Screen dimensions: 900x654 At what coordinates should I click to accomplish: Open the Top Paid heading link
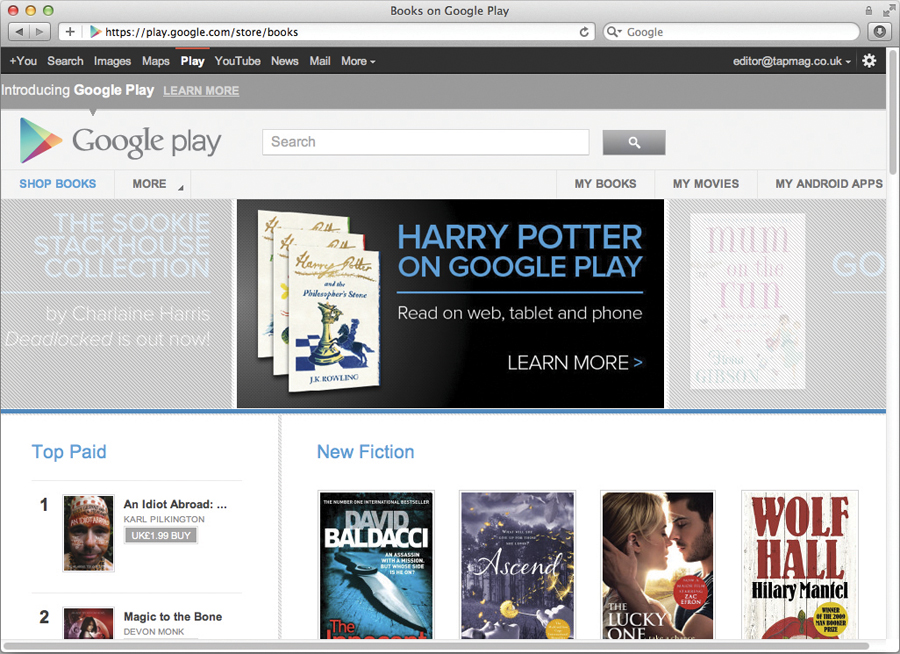pos(69,452)
